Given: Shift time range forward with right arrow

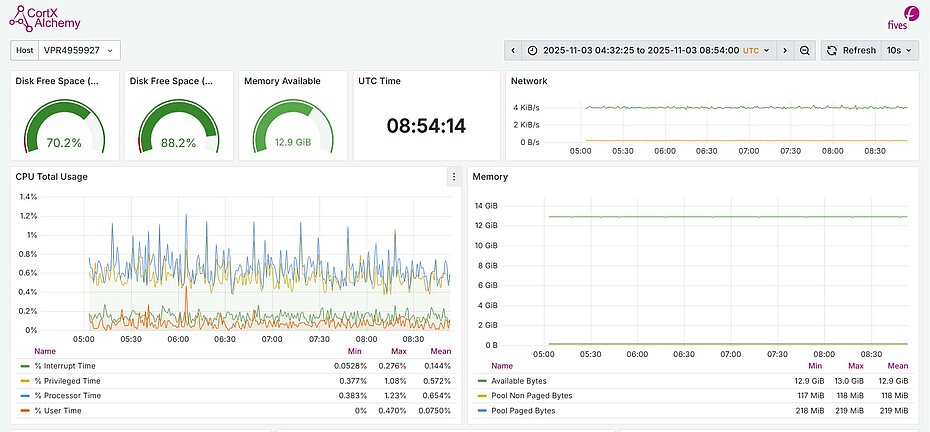Looking at the screenshot, I should click(785, 50).
